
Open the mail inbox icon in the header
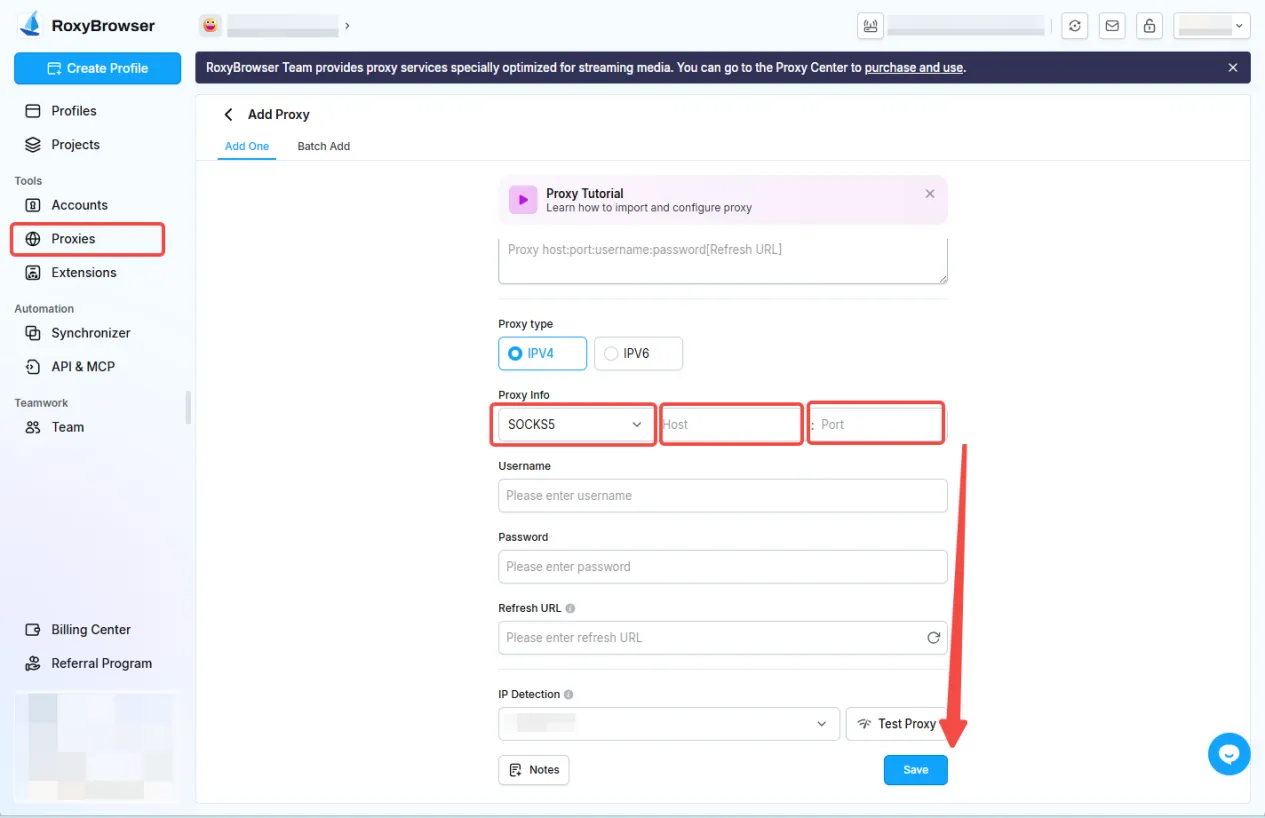[x=1112, y=25]
